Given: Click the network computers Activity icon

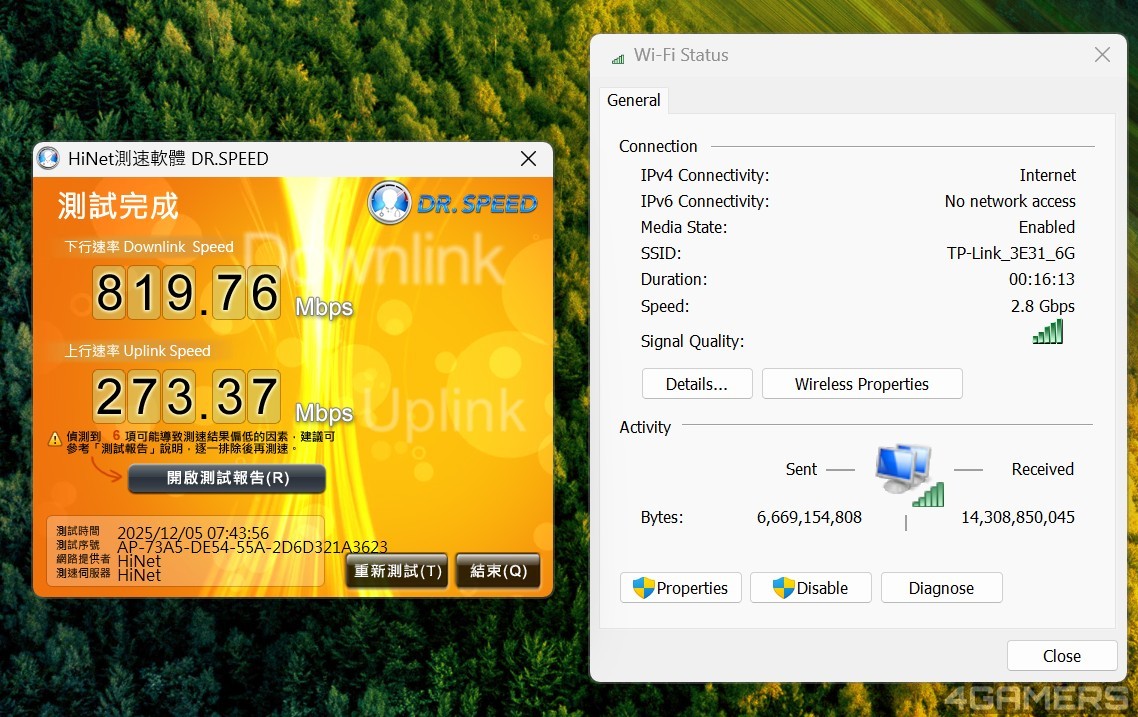Looking at the screenshot, I should coord(908,475).
